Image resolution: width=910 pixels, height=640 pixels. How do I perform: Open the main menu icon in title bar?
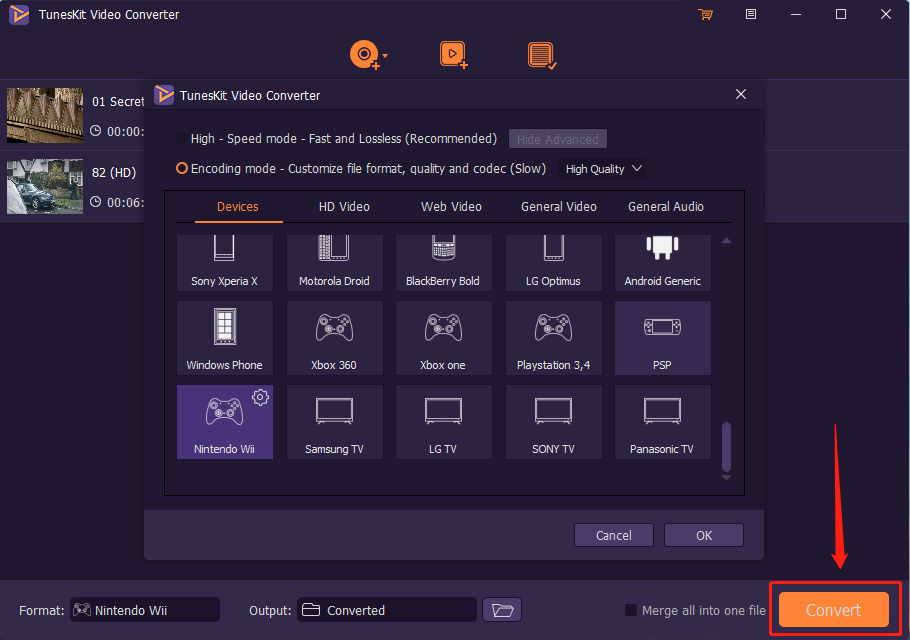[750, 14]
